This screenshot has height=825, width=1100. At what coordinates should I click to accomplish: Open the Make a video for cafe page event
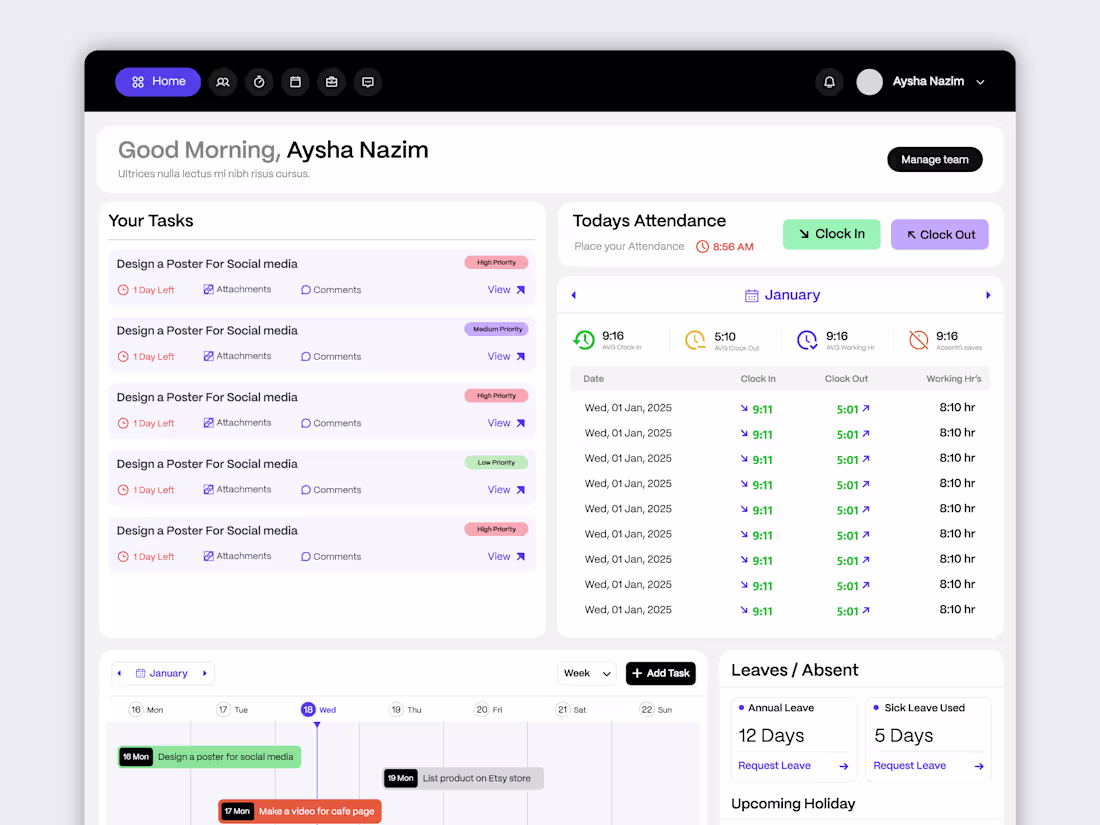coord(300,811)
